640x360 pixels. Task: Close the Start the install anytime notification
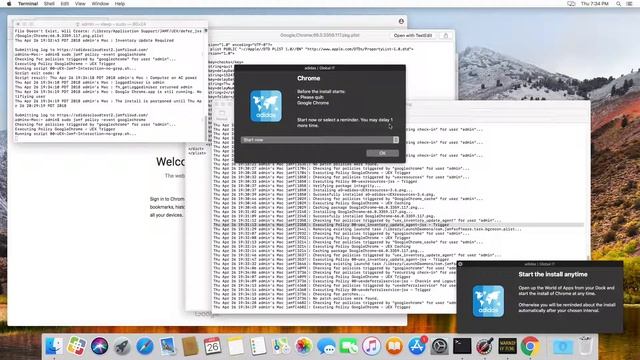click(x=460, y=264)
